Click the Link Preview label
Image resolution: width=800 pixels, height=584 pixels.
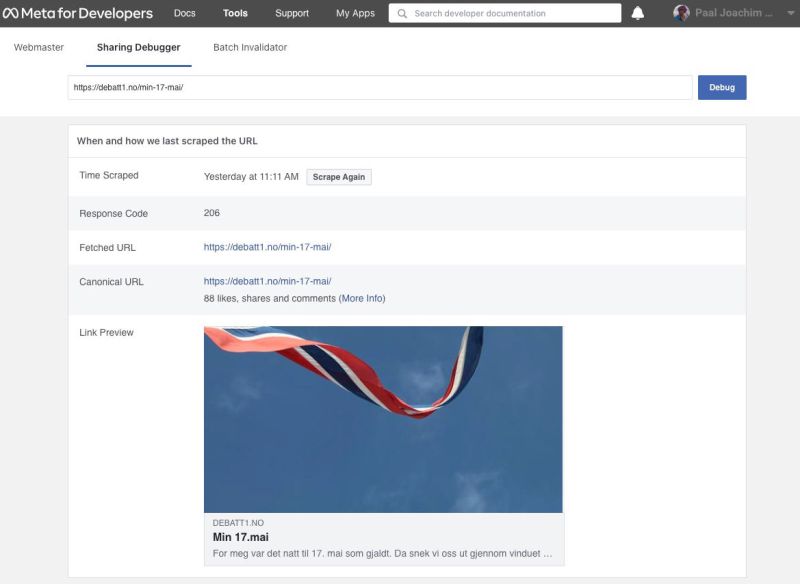click(106, 333)
